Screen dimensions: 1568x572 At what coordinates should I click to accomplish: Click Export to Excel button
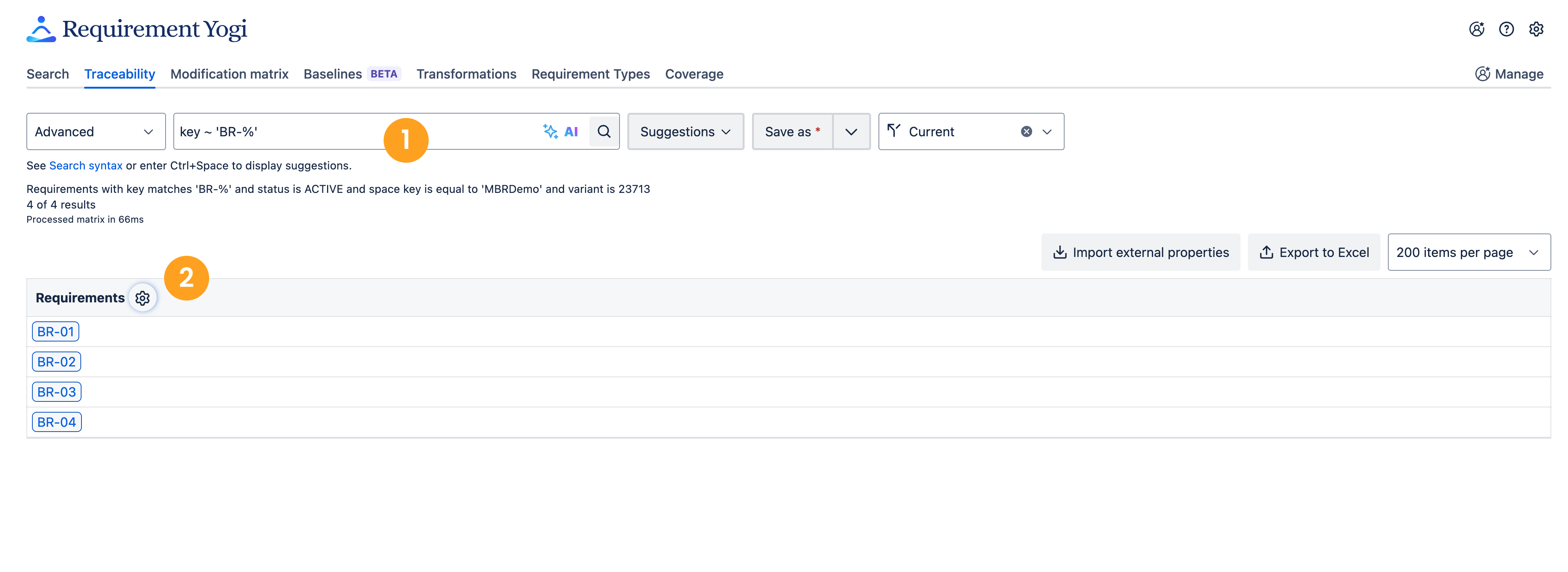(x=1313, y=252)
